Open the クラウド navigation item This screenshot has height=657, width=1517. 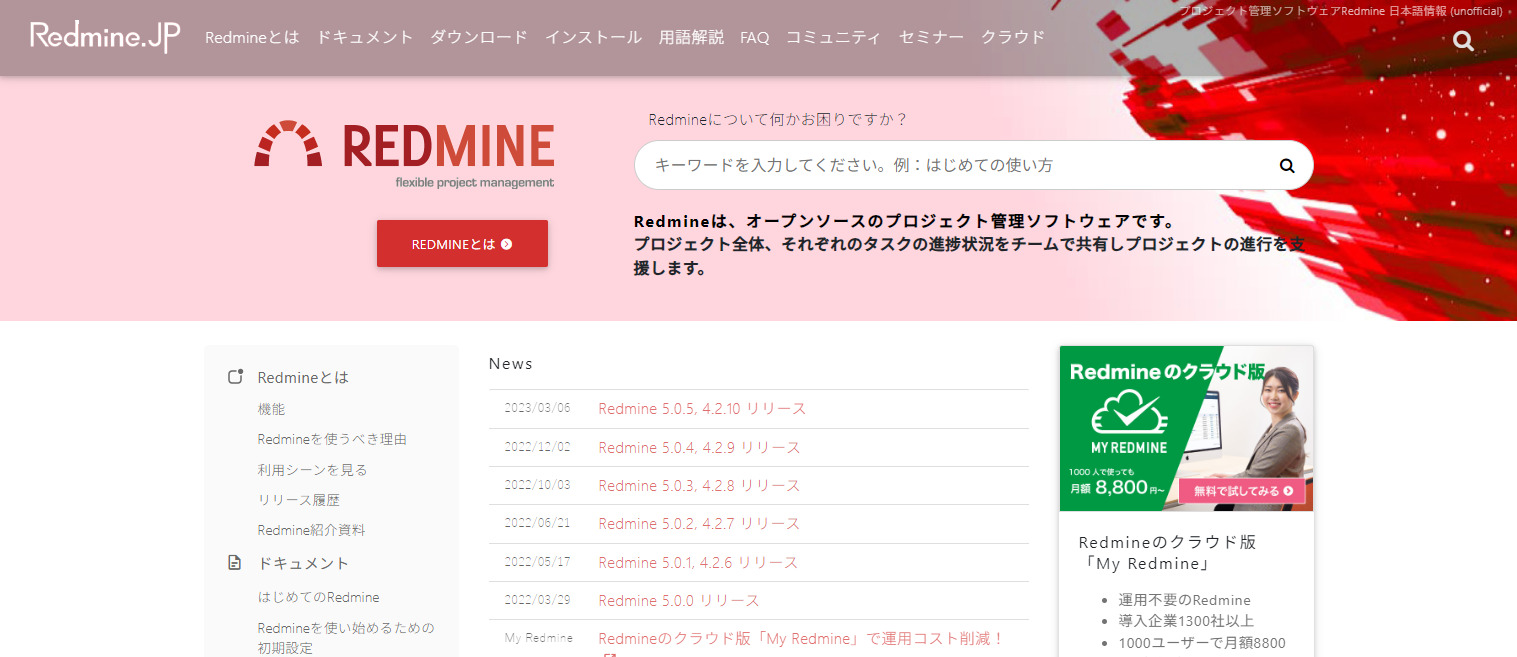(1012, 37)
